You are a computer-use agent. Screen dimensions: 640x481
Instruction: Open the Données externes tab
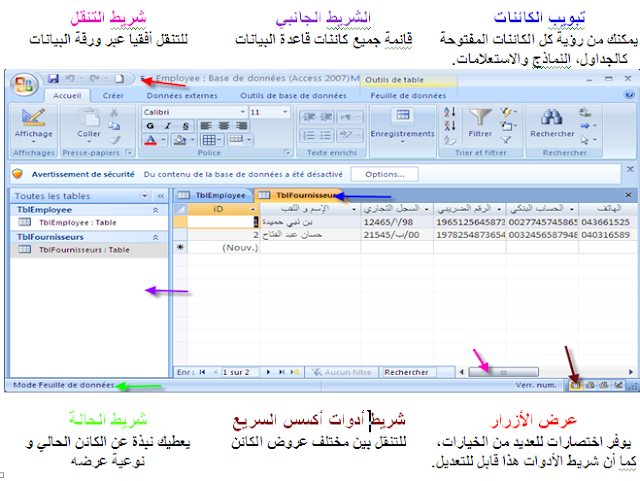(182, 96)
